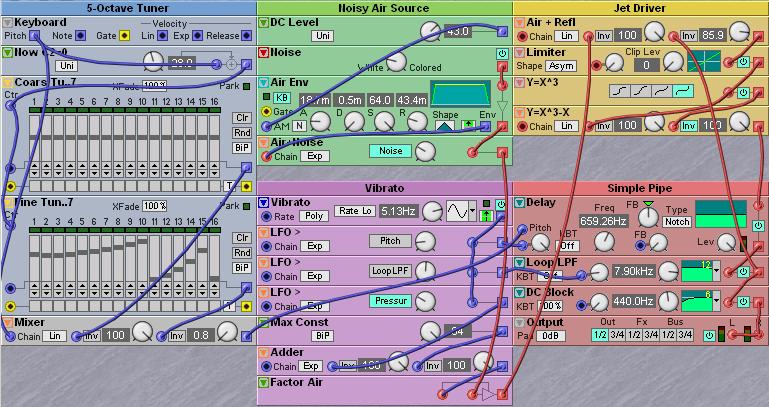Screen dimensions: 769x407
Task: Collapse the Keyboard module with its triangle
Action: [x=8, y=23]
